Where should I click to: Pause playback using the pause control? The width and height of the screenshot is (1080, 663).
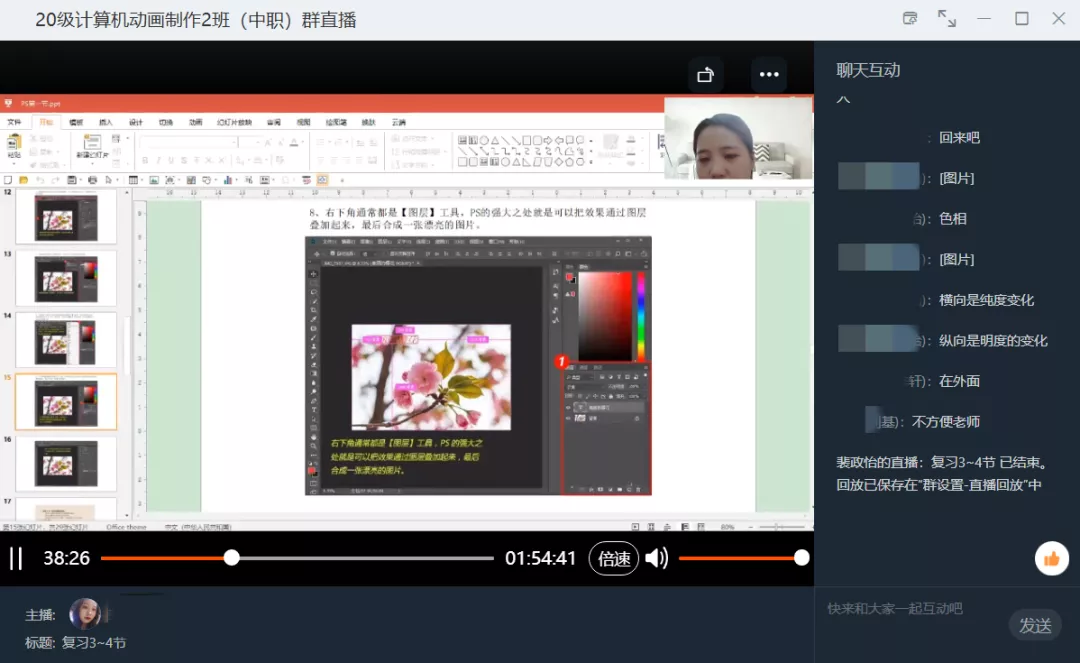14,558
